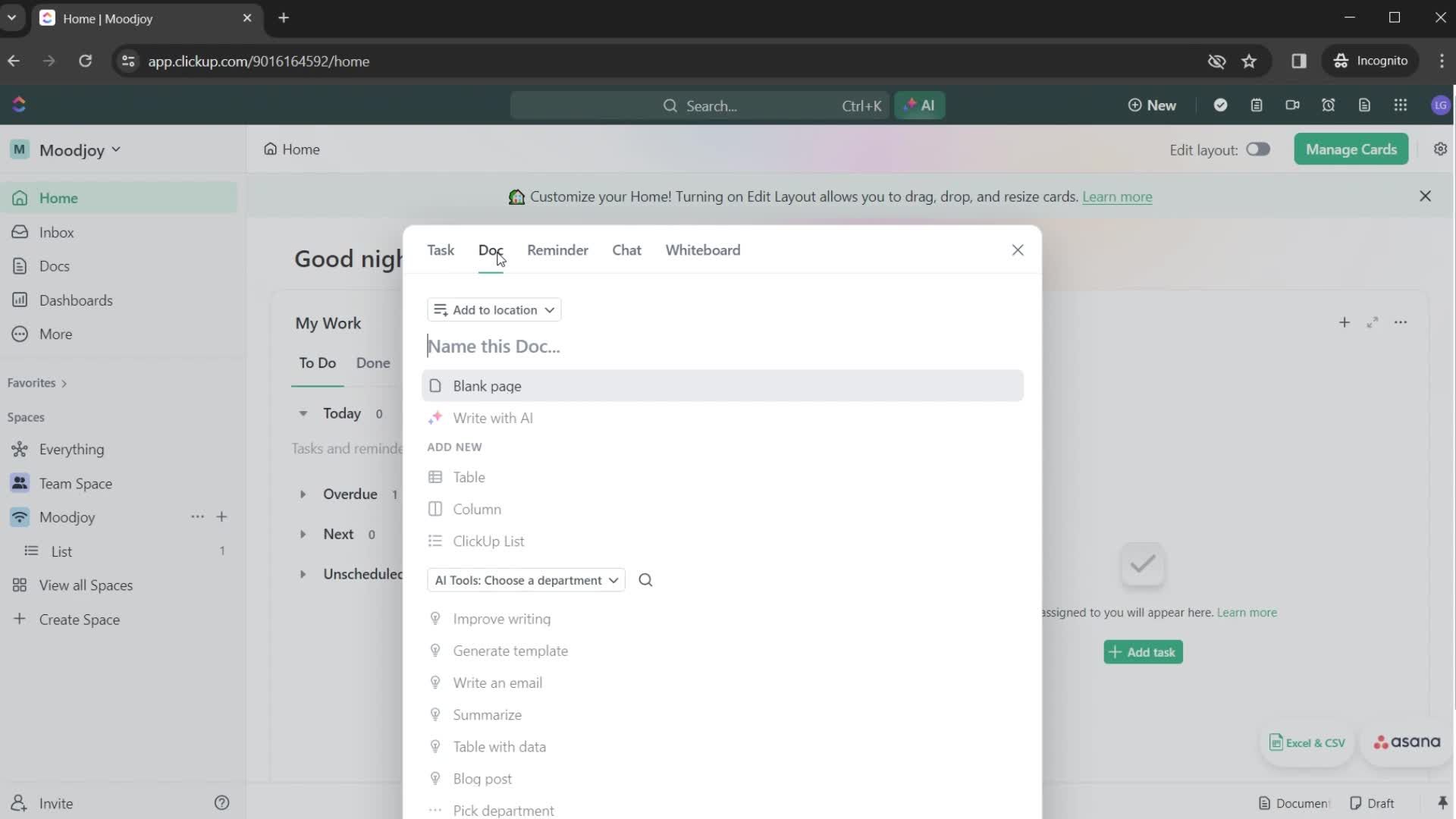Click Write with AI option
This screenshot has width=1456, height=819.
point(492,418)
